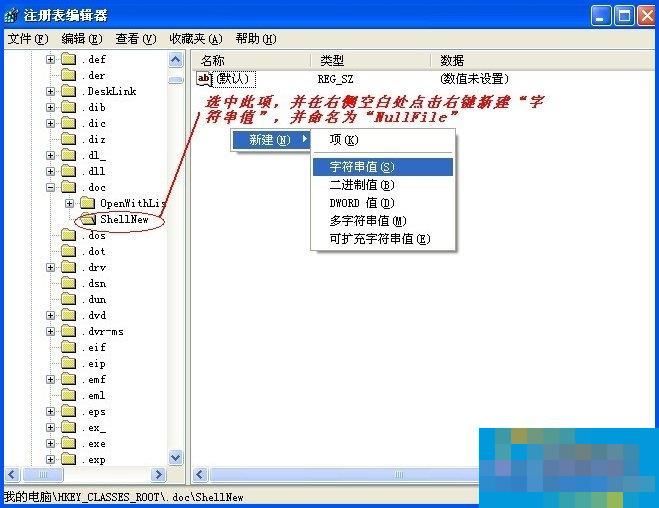Viewport: 659px width, 508px height.
Task: Select the ShellNew tree item
Action: [x=124, y=219]
